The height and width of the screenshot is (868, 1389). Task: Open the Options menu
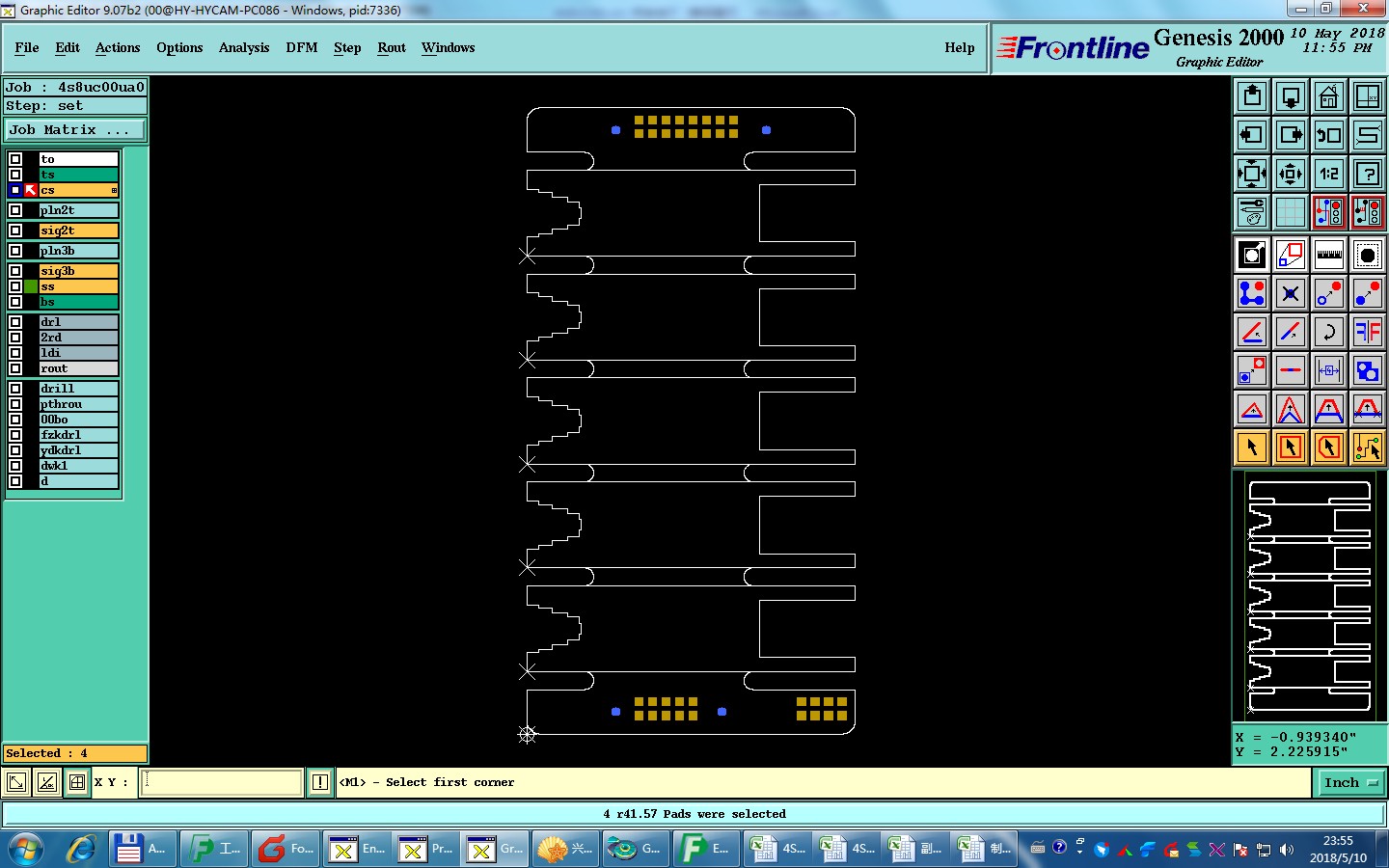click(179, 47)
